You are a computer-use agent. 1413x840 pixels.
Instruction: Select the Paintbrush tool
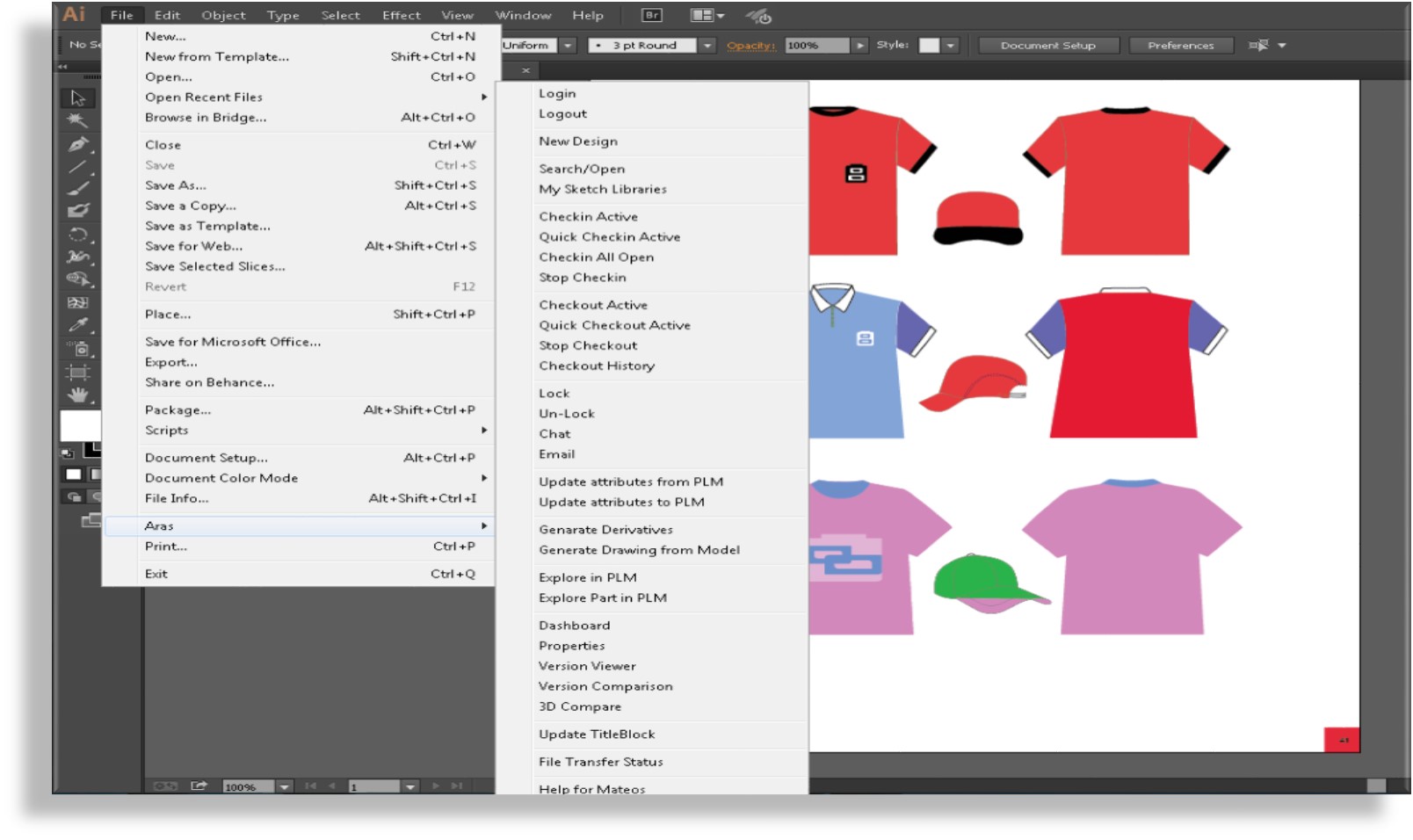coord(78,188)
